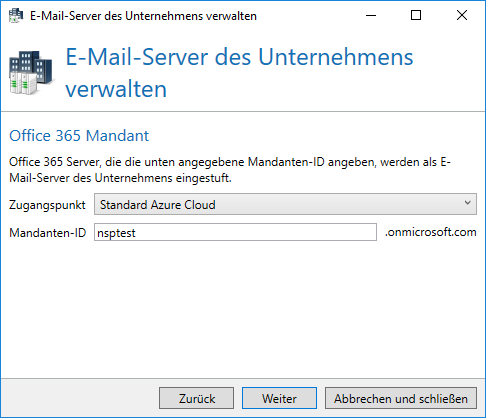The image size is (486, 418).
Task: Close the dialog with the X button
Action: coord(462,15)
